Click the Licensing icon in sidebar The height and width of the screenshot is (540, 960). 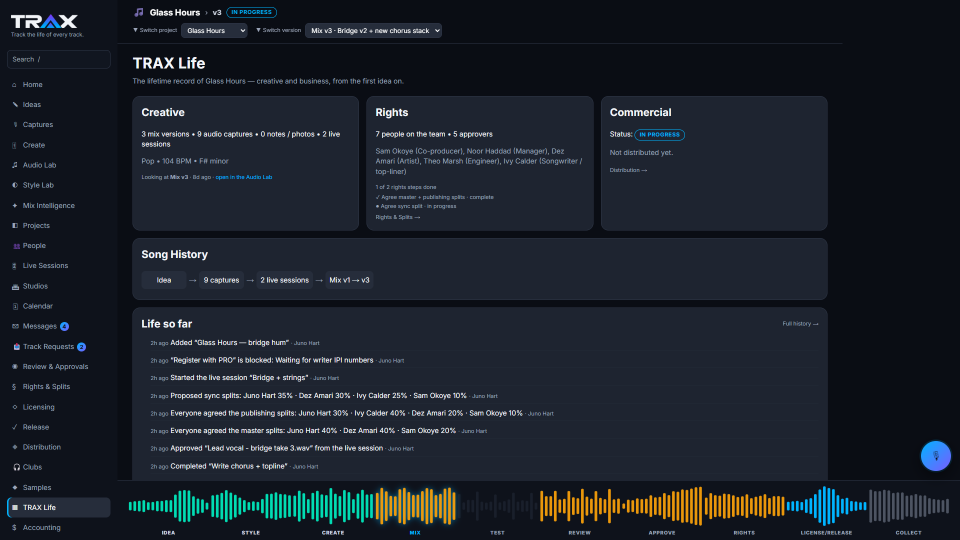click(15, 407)
